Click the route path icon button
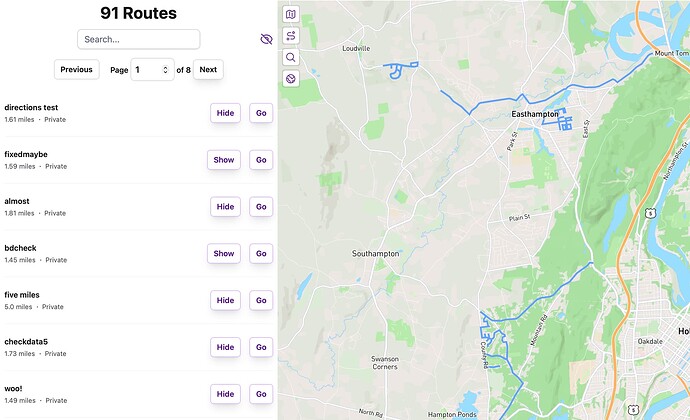Viewport: 690px width, 420px height. [290, 36]
